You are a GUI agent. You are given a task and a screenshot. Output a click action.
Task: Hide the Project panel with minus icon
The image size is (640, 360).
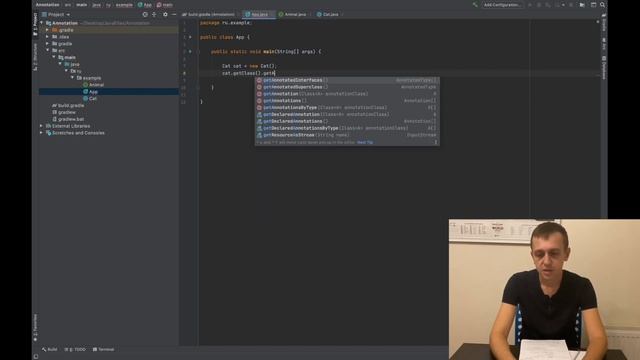pos(174,14)
